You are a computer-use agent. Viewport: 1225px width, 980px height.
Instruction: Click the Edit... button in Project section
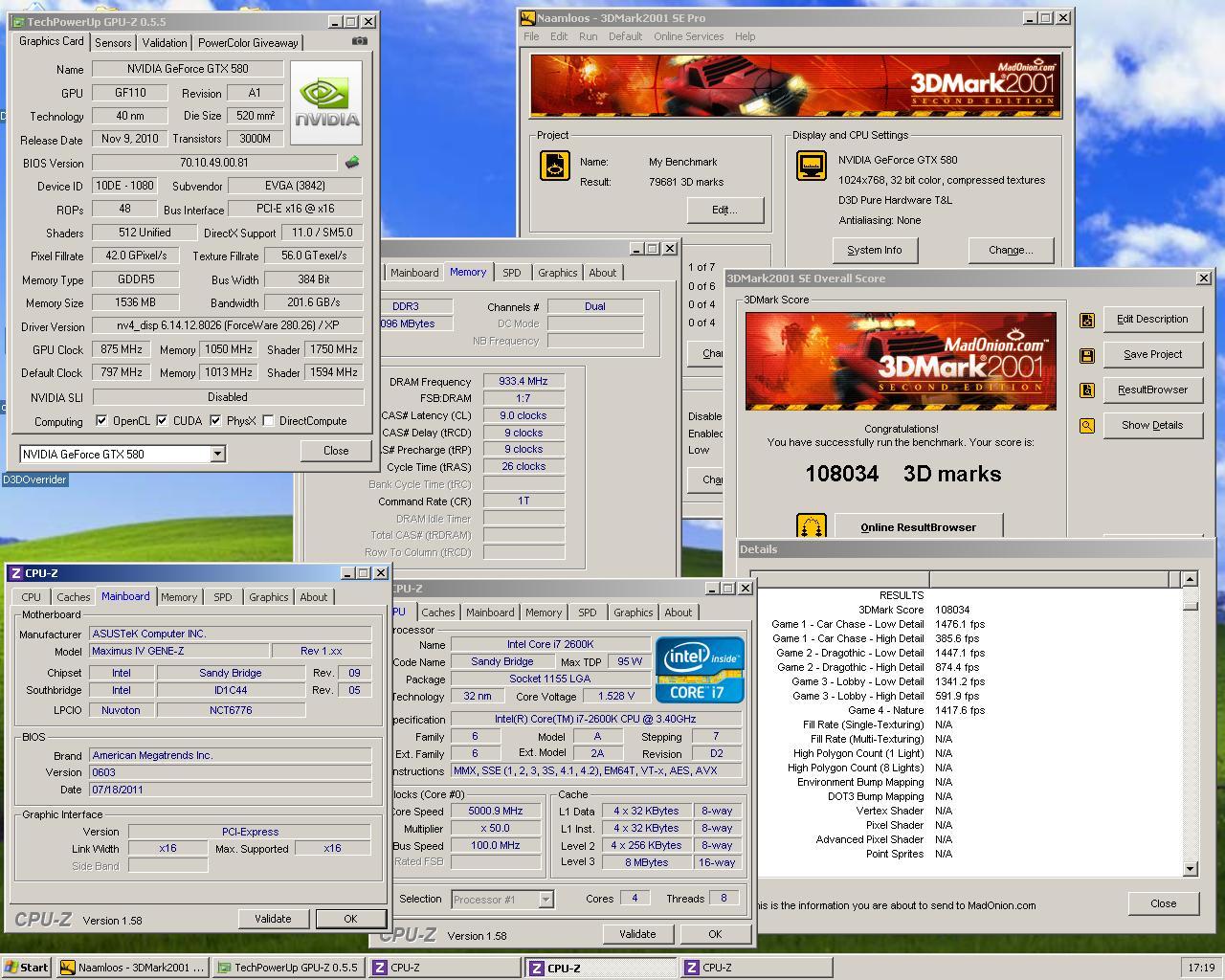(x=724, y=210)
